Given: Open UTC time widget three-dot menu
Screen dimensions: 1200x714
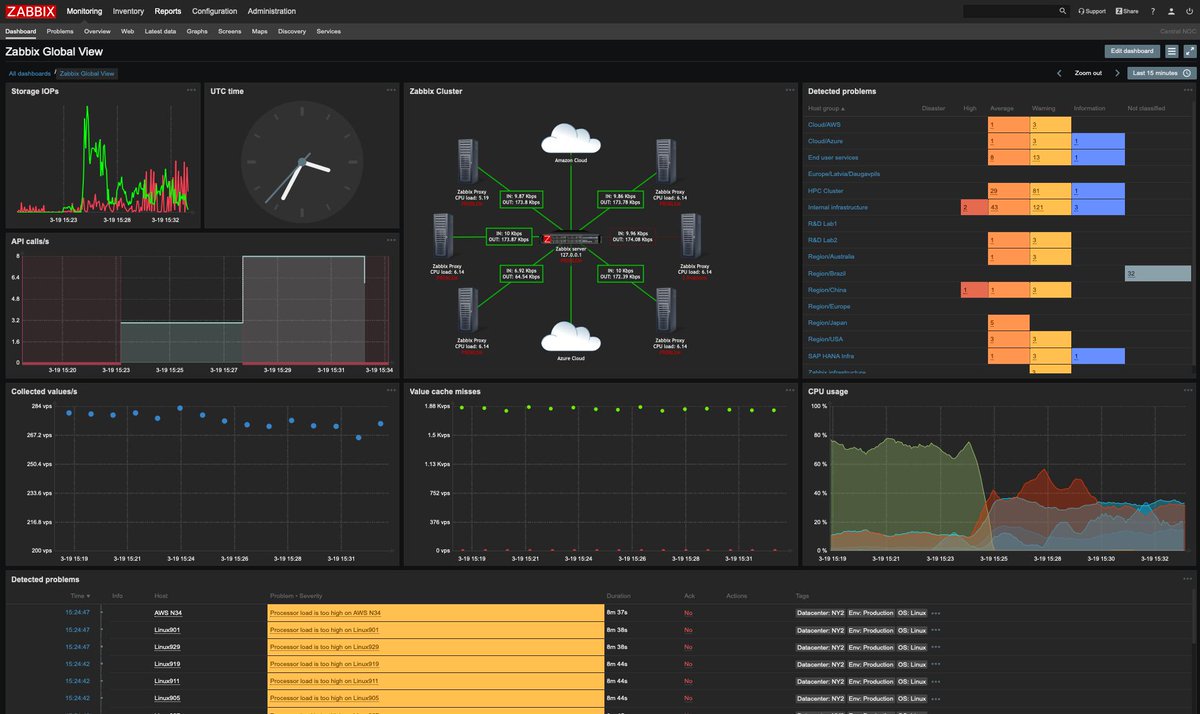Looking at the screenshot, I should click(391, 90).
